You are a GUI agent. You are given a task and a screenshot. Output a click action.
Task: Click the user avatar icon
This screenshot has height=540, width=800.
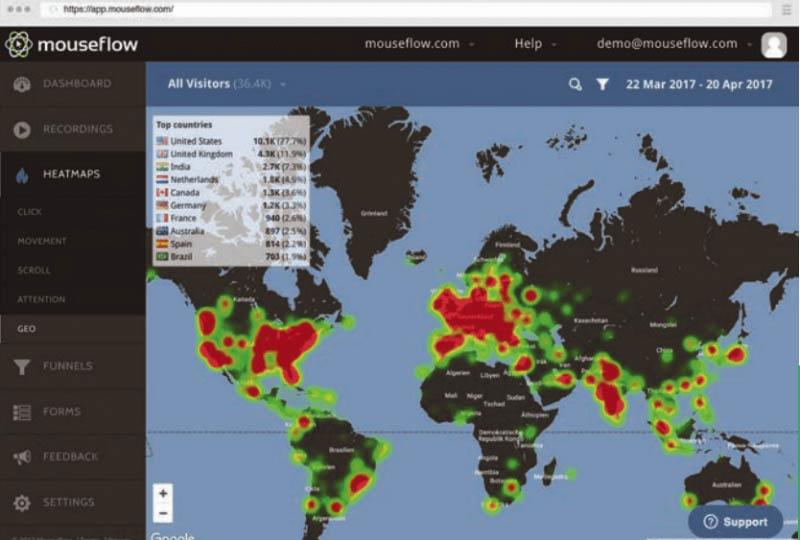[x=773, y=44]
